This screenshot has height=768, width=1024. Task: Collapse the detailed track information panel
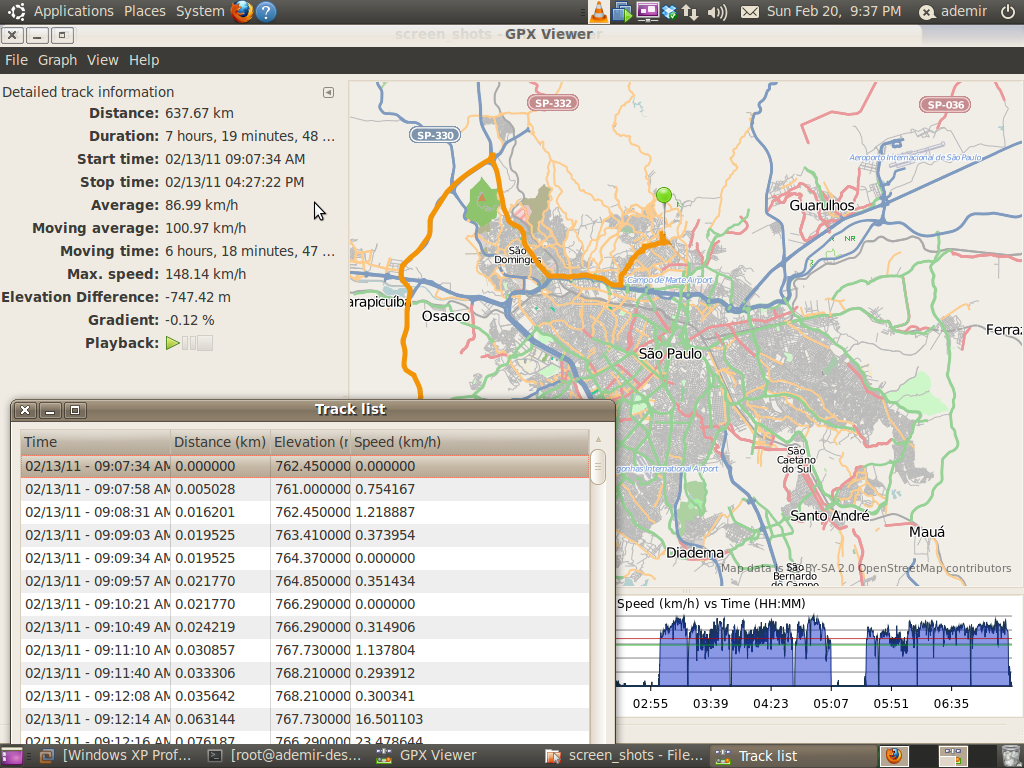328,92
